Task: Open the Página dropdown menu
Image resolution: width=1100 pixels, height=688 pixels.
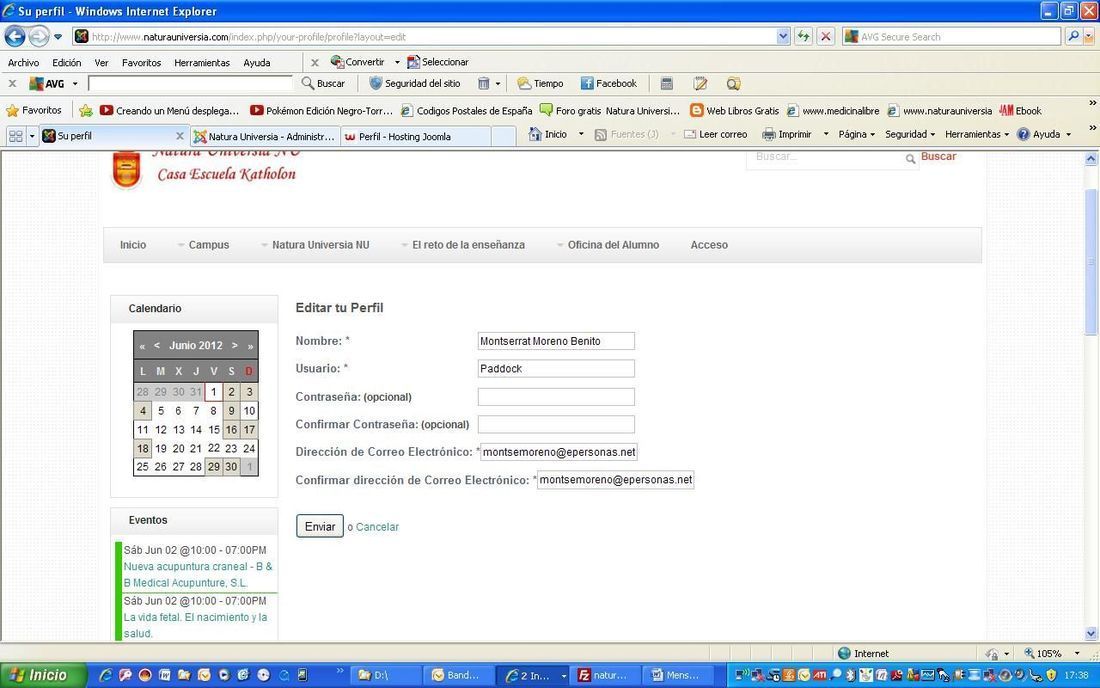Action: (857, 134)
